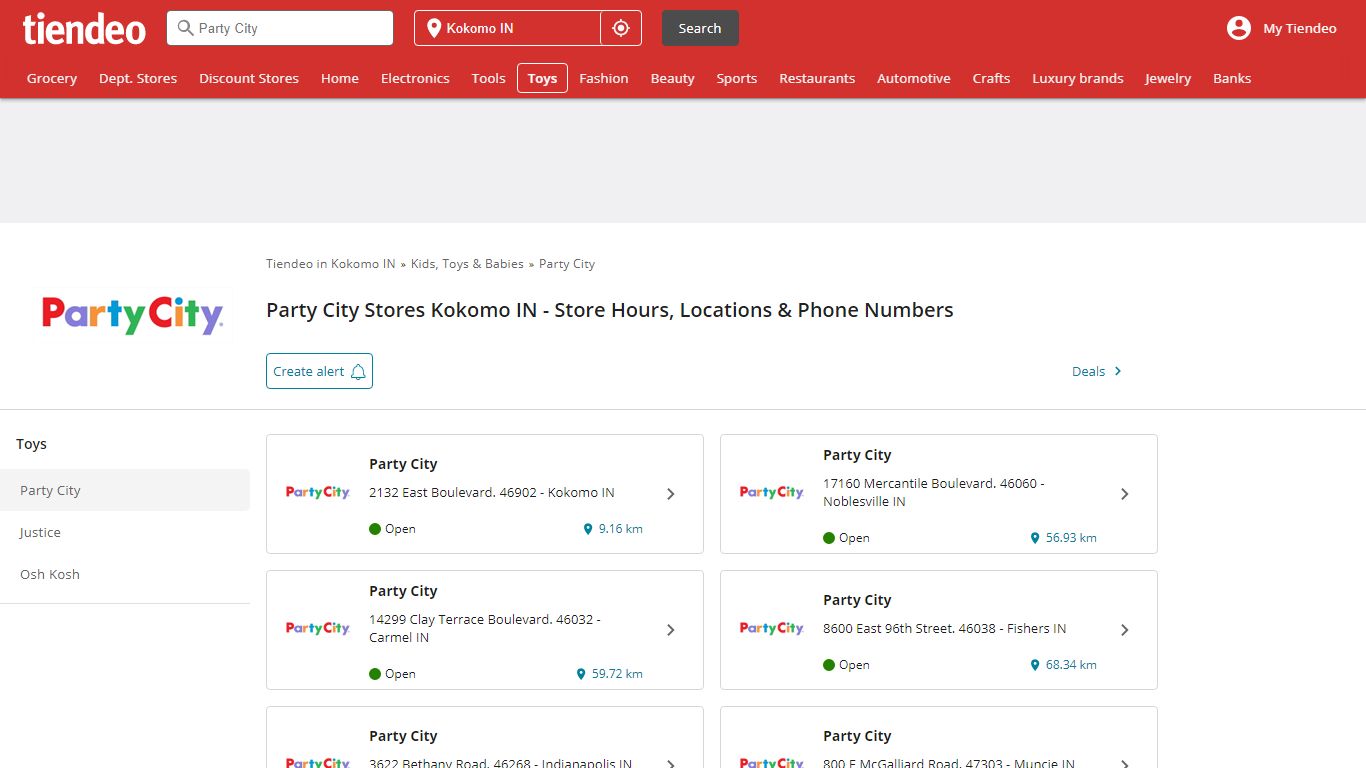The image size is (1366, 768).
Task: Open Kokomo store via chevron arrow
Action: 671,494
